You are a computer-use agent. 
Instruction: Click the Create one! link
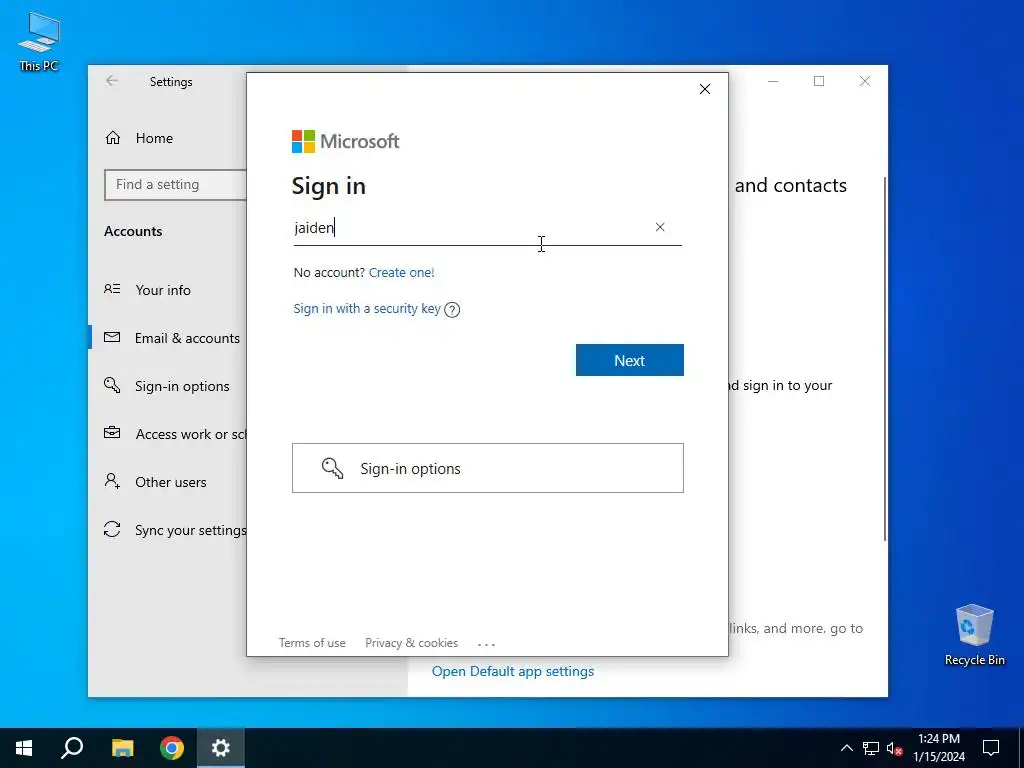pos(402,272)
